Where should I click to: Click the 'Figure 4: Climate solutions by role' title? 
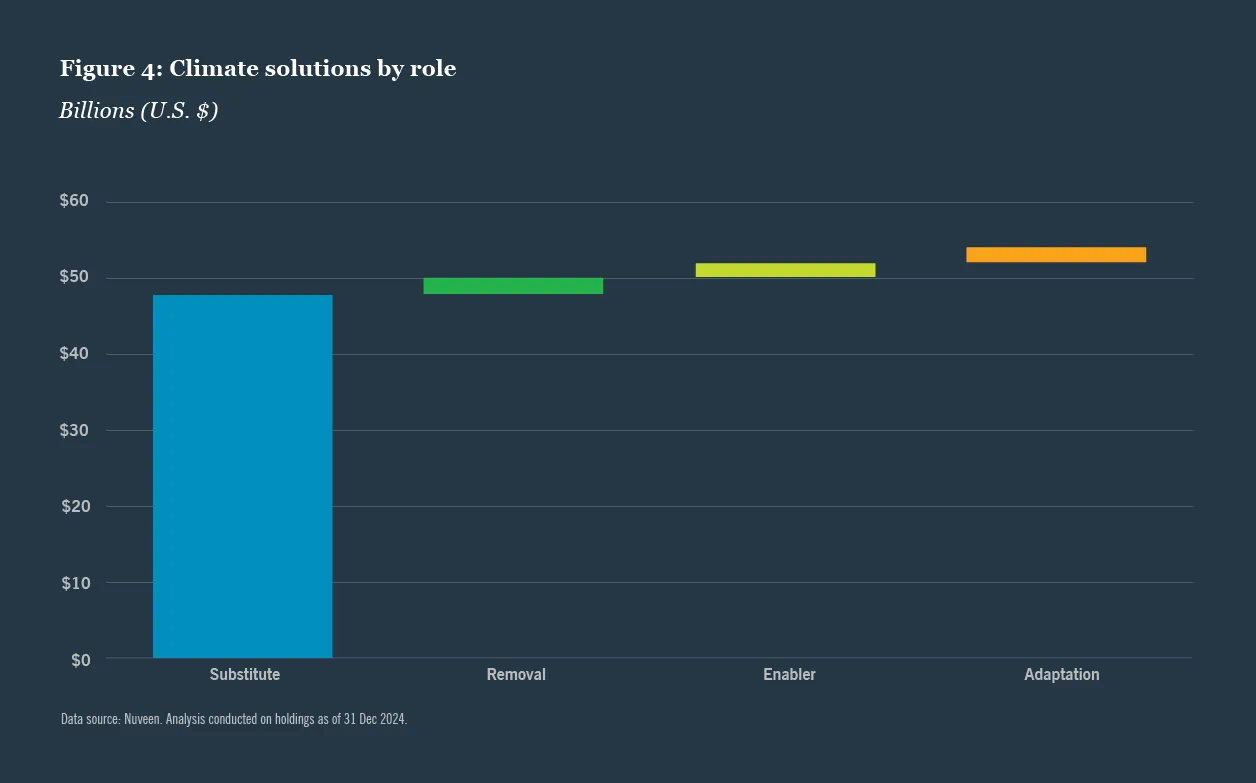pos(258,69)
